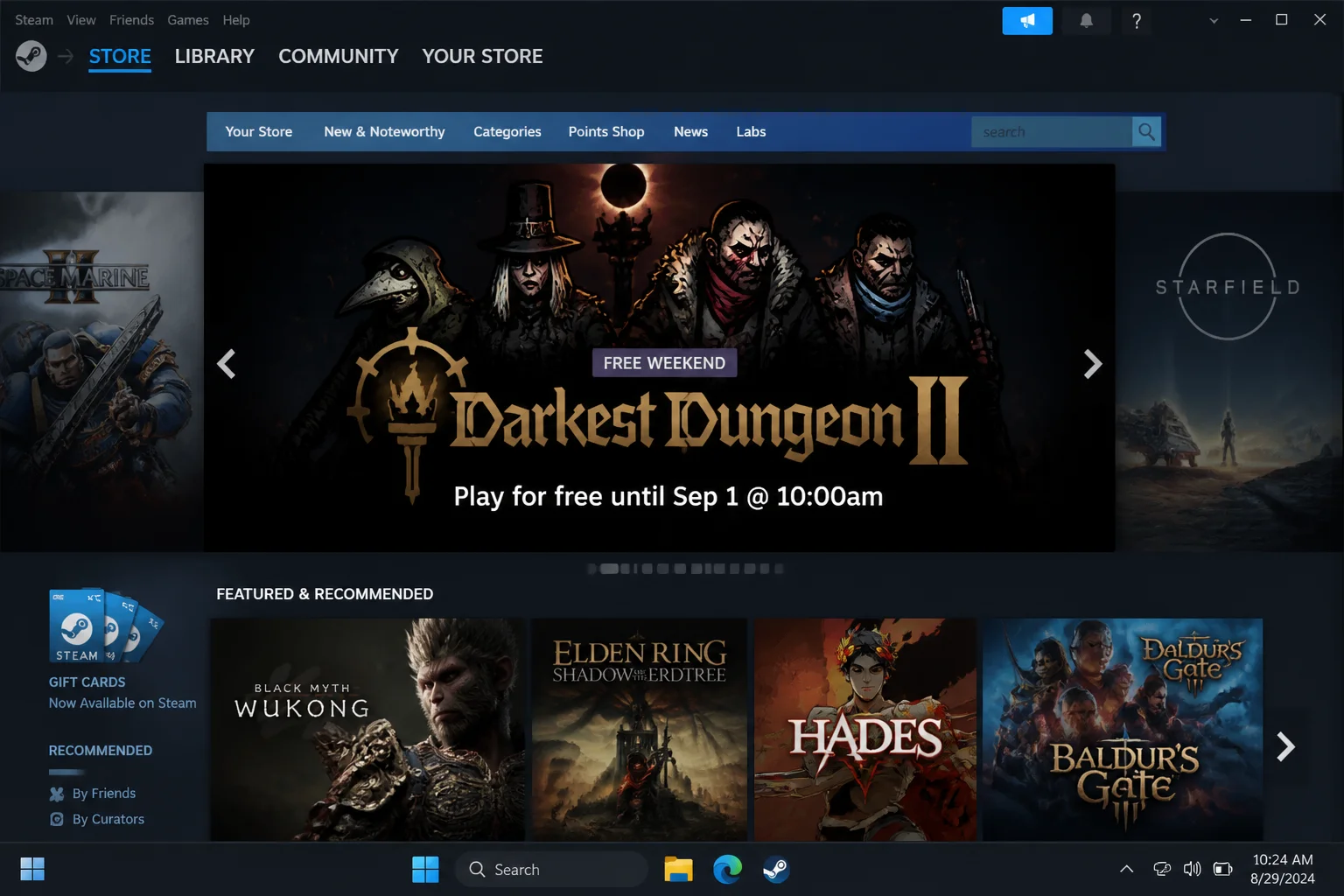Click the RECOMMENDED sidebar heading
Image resolution: width=1344 pixels, height=896 pixels.
coord(101,751)
